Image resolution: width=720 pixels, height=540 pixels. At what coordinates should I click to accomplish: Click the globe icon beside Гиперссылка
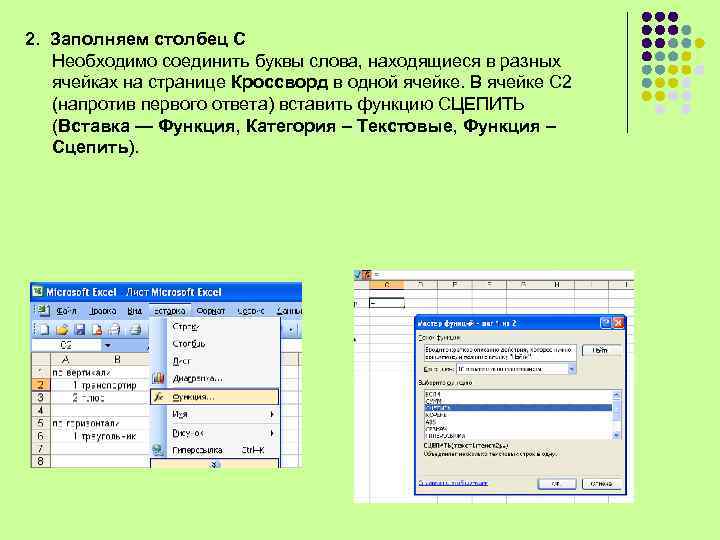[x=158, y=450]
